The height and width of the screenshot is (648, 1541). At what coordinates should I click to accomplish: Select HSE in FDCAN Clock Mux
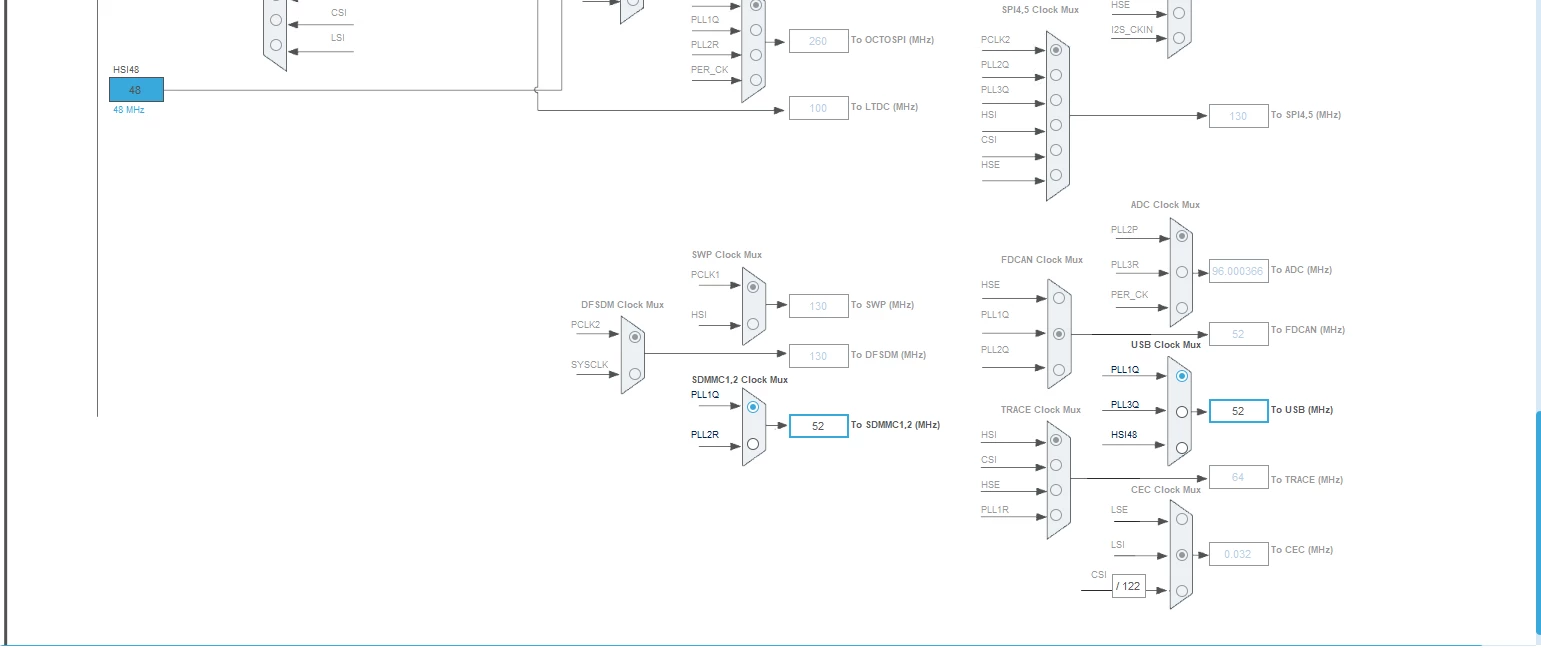pyautogui.click(x=1059, y=297)
